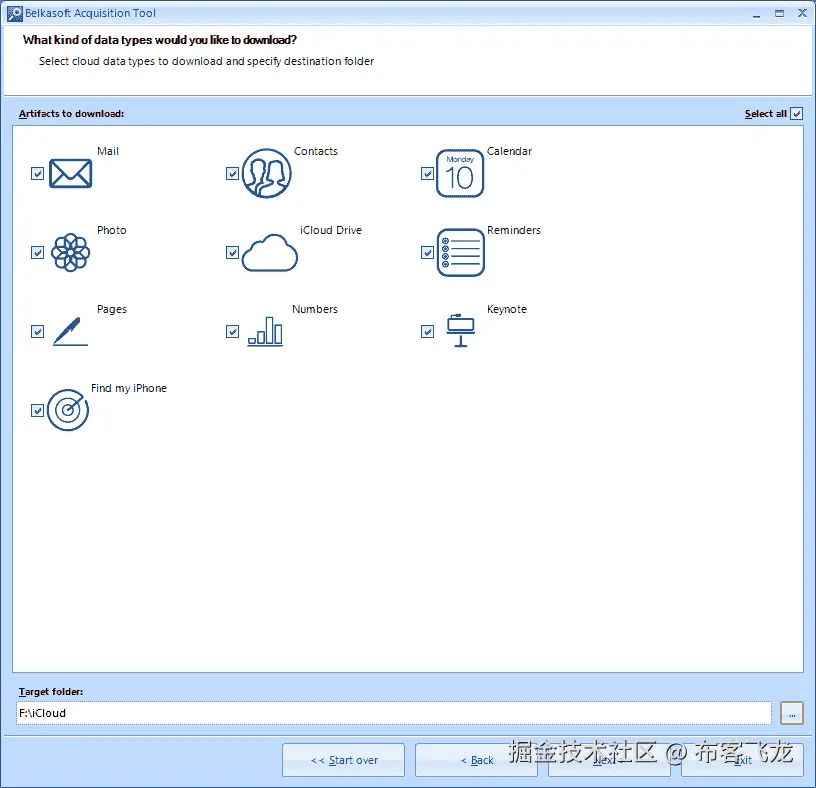Viewport: 816px width, 788px height.
Task: Click the Artifacts to download label
Action: tap(71, 113)
